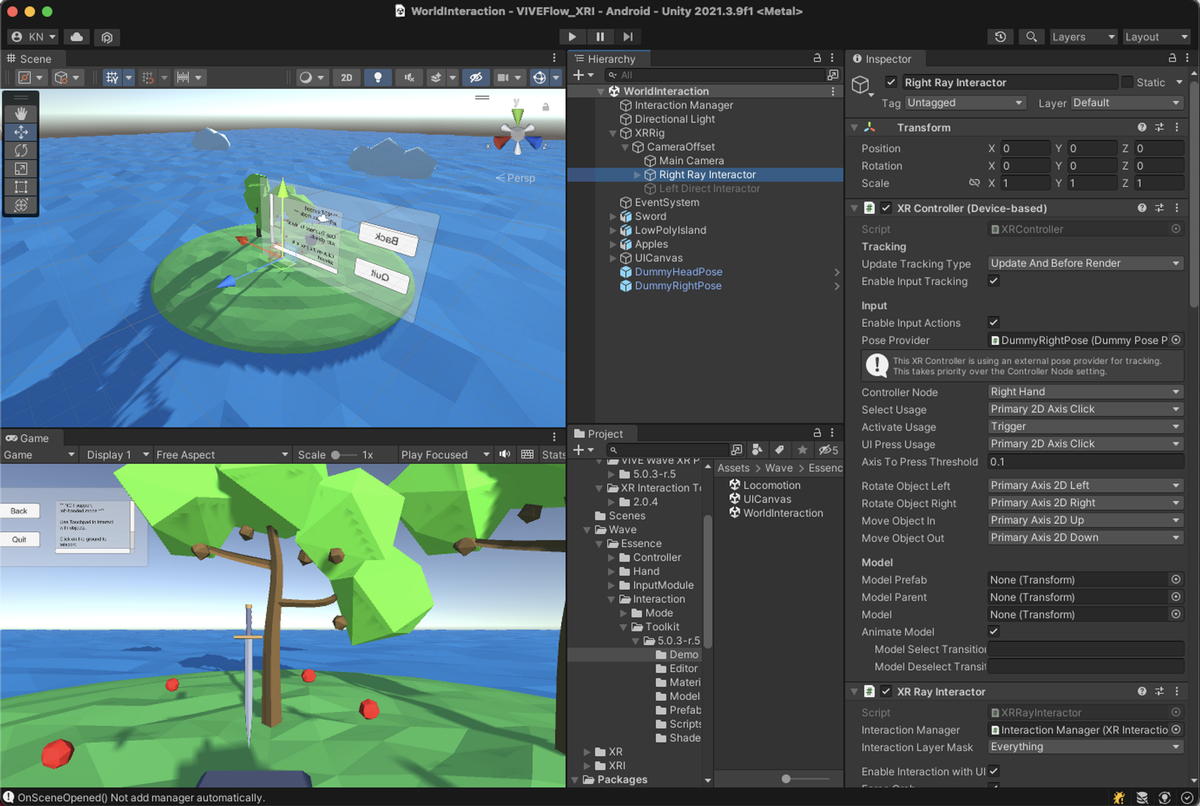The width and height of the screenshot is (1200, 806).
Task: Open Update Tracking Type dropdown
Action: coord(1086,263)
